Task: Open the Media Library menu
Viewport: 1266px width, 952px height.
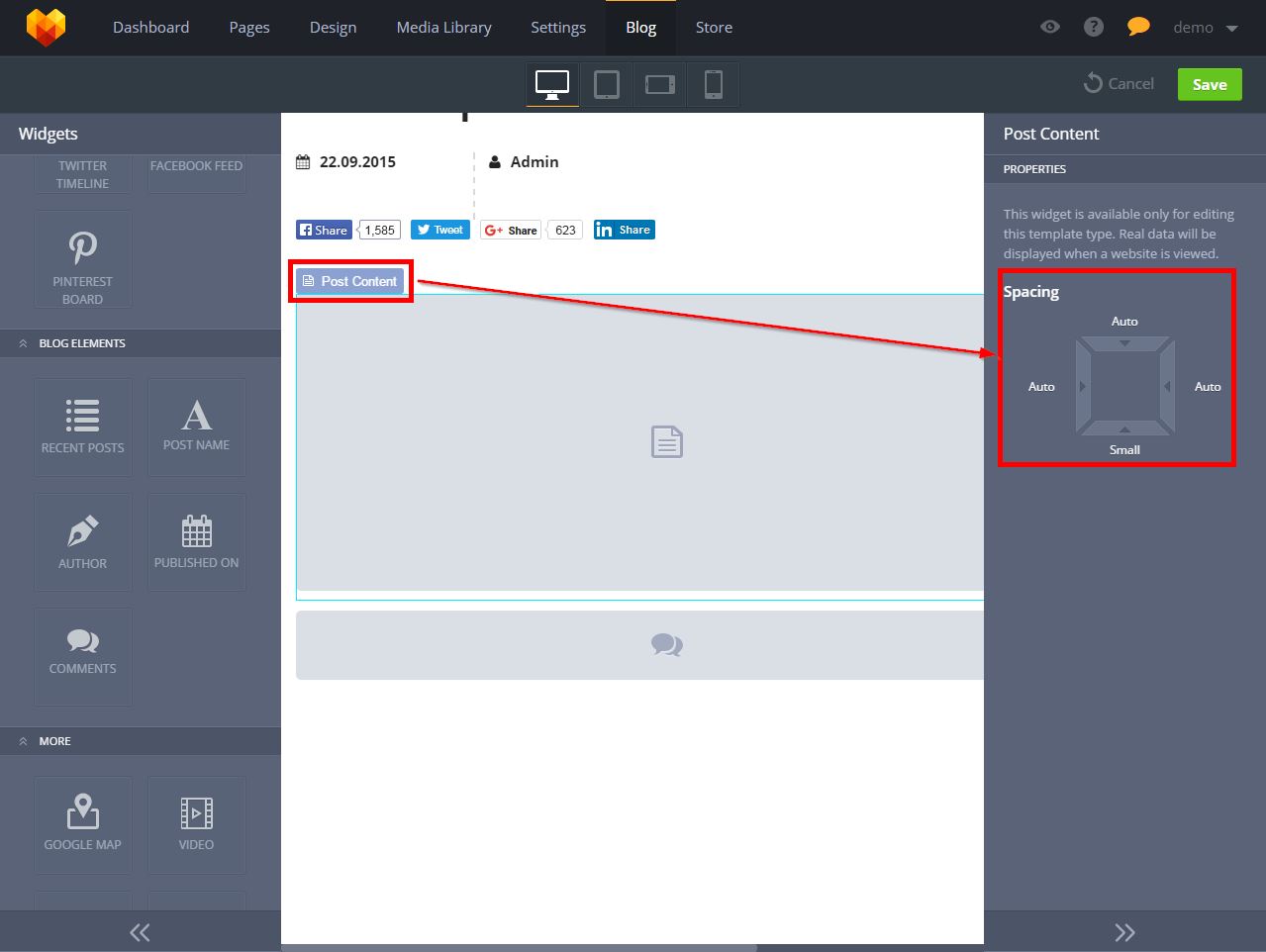Action: (443, 27)
